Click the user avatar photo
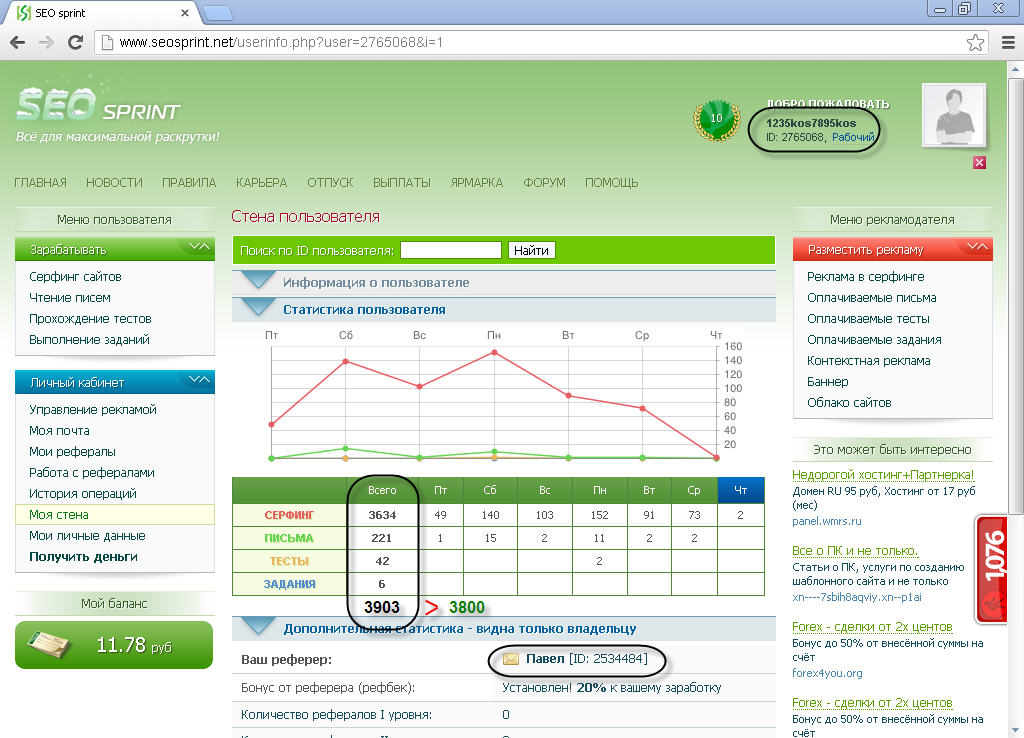 953,116
